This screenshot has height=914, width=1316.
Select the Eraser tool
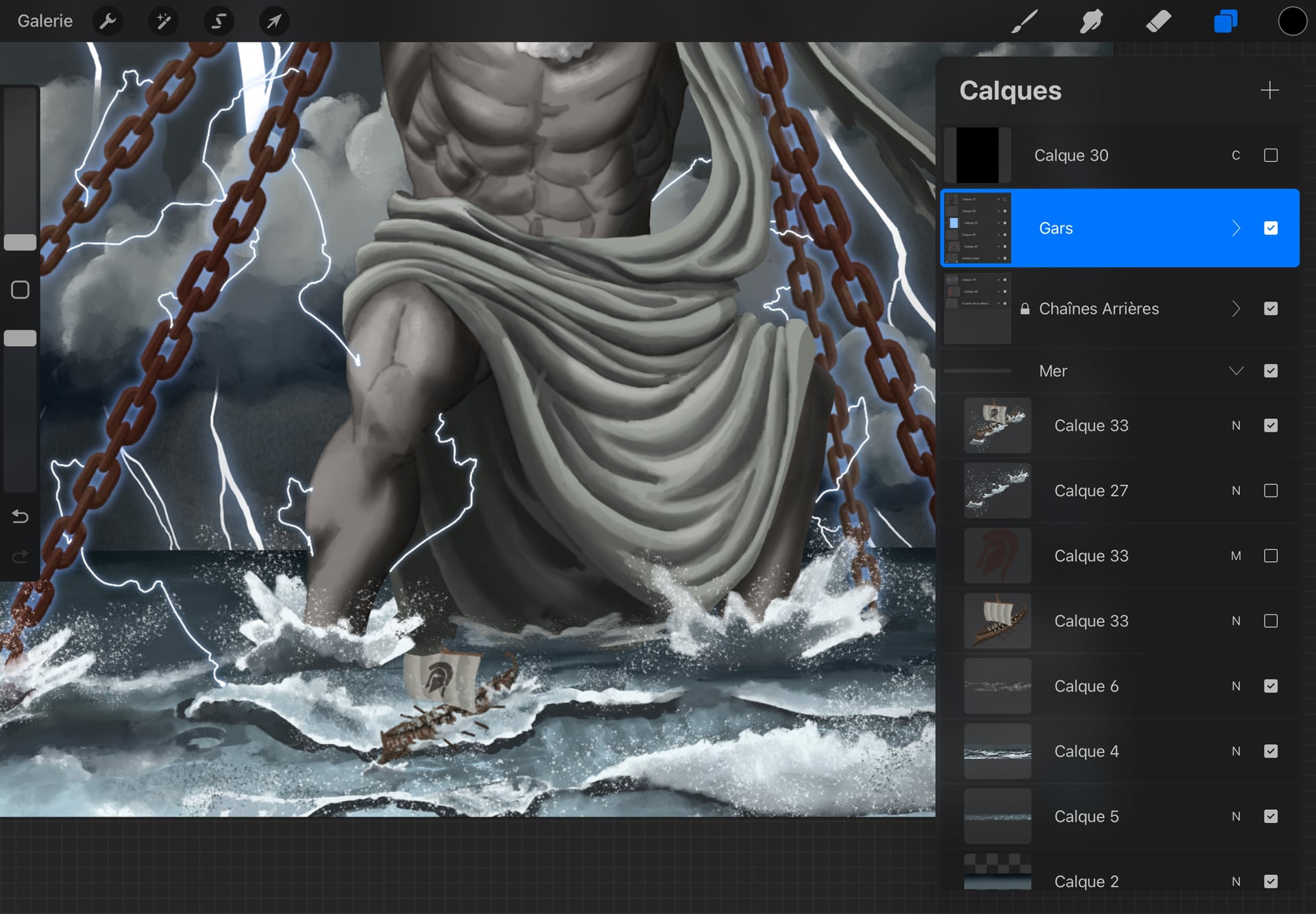(1158, 21)
